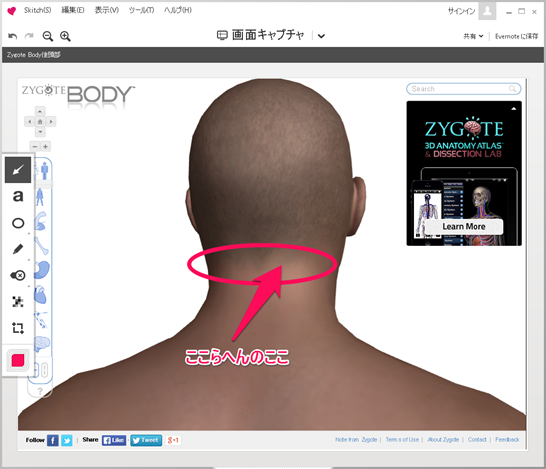
Task: Open the 編集(E) menu
Action: point(73,10)
